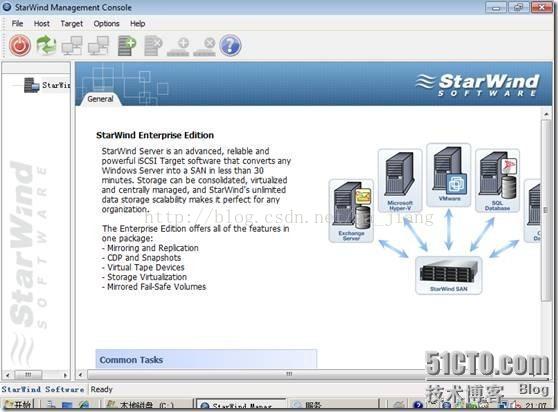Open the Target menu
This screenshot has width=558, height=412.
[x=72, y=23]
